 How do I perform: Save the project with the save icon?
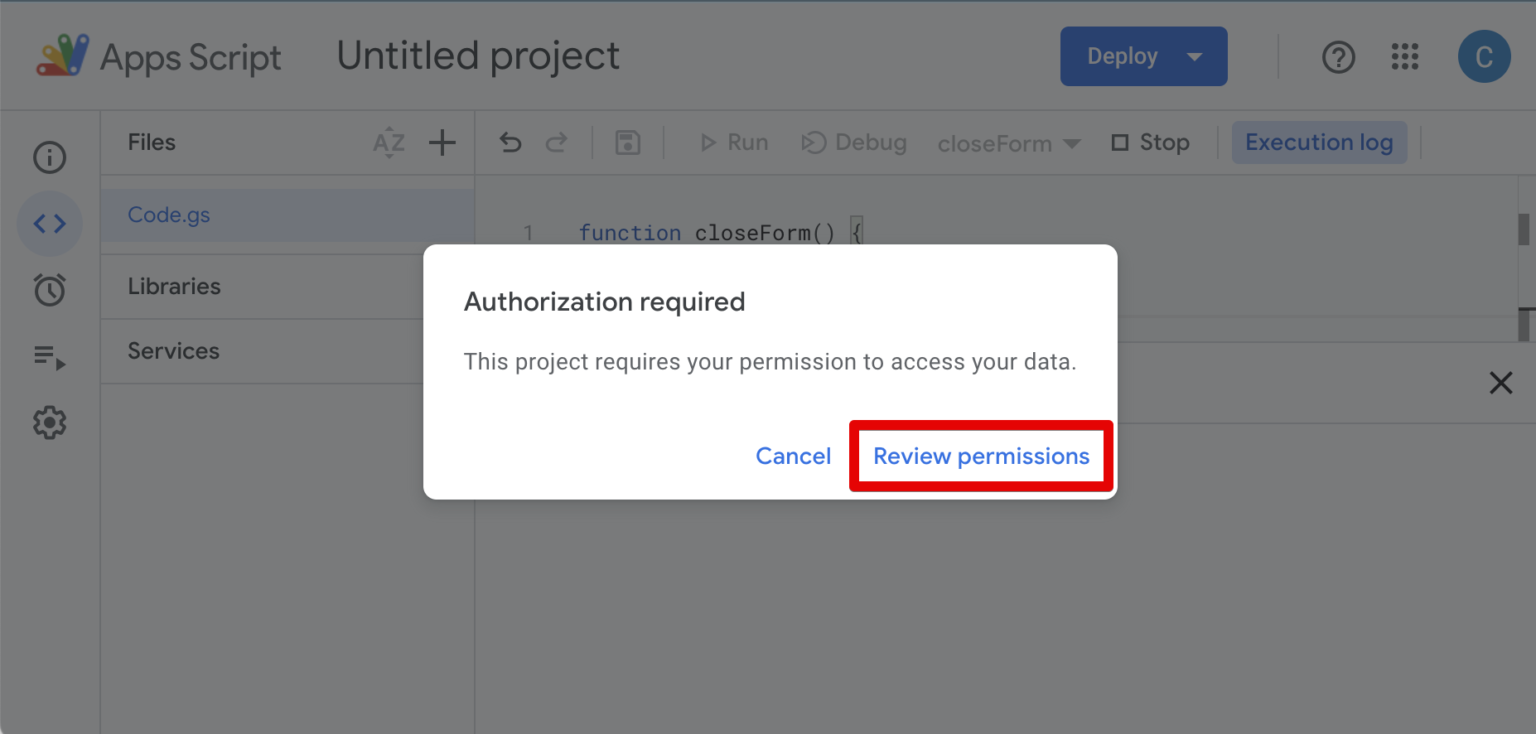[627, 142]
